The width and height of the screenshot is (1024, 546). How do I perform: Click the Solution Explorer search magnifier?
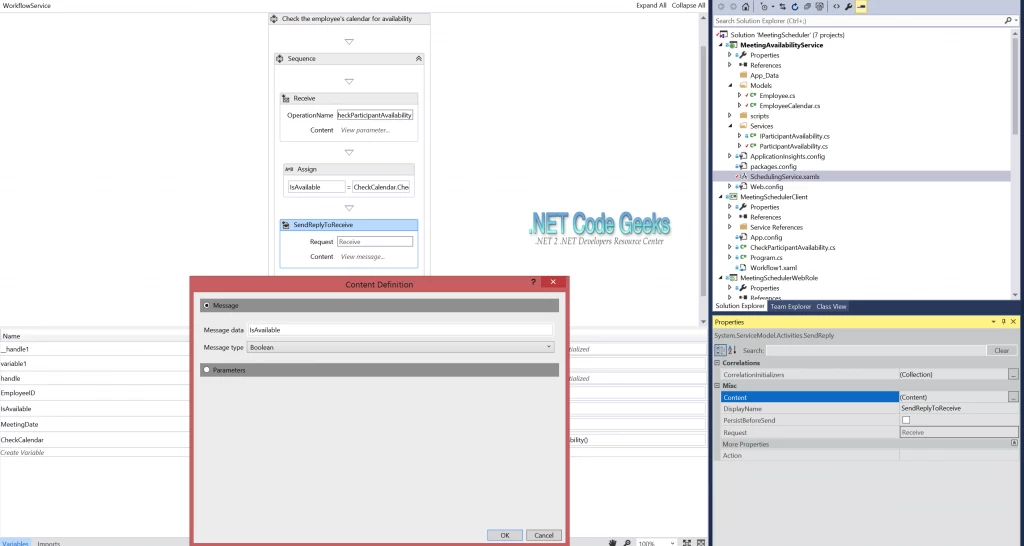[1008, 21]
